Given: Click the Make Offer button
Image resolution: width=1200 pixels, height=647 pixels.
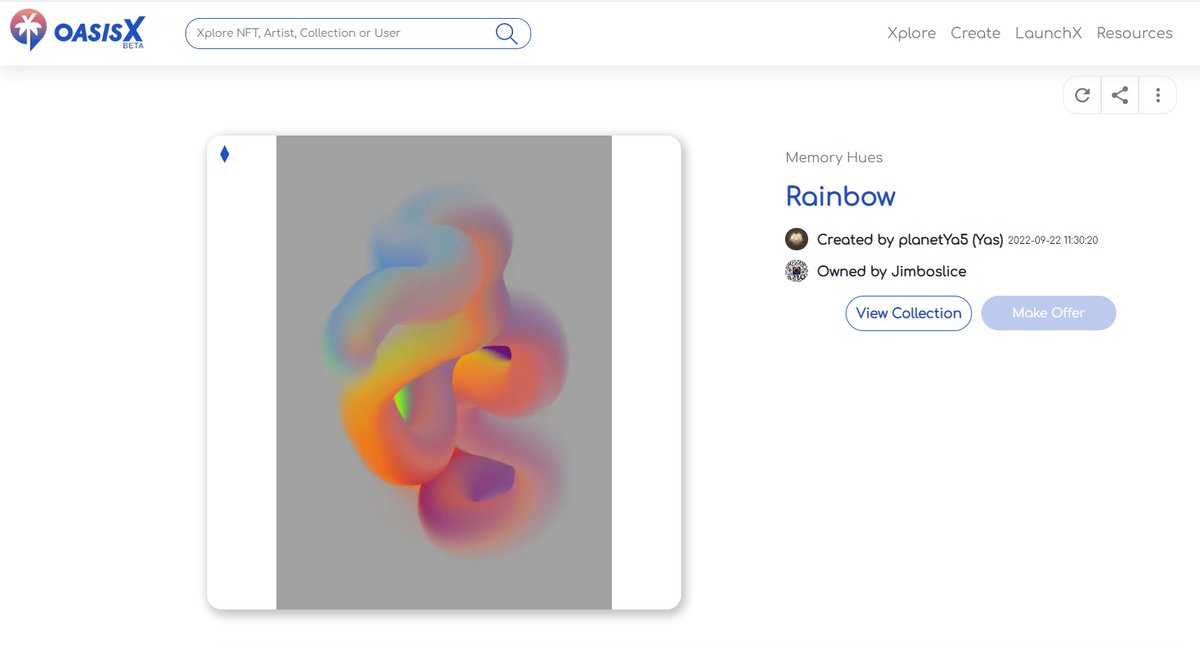Looking at the screenshot, I should 1048,313.
